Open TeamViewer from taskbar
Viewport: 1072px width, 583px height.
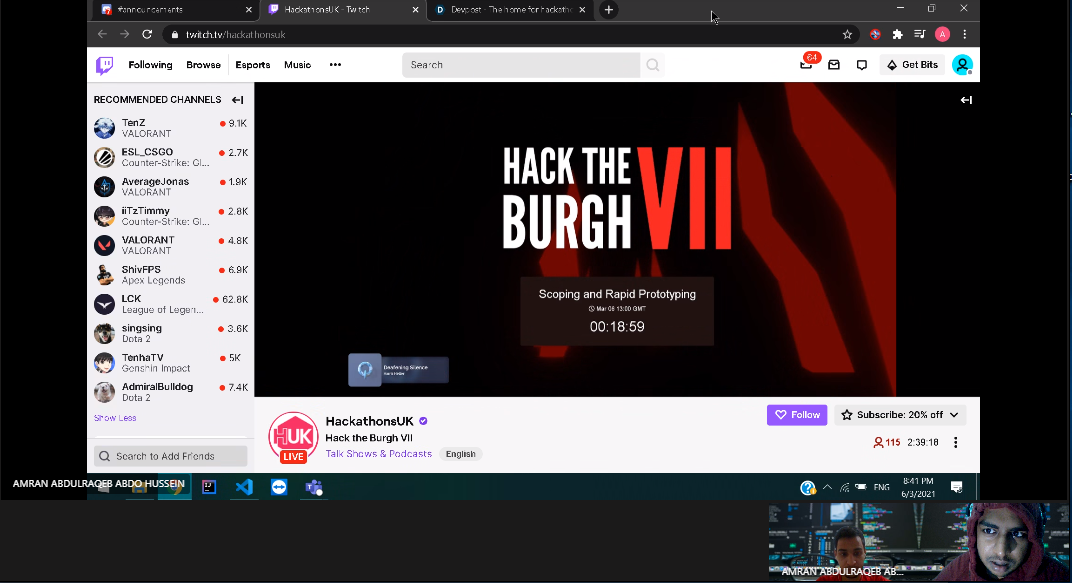pos(279,487)
